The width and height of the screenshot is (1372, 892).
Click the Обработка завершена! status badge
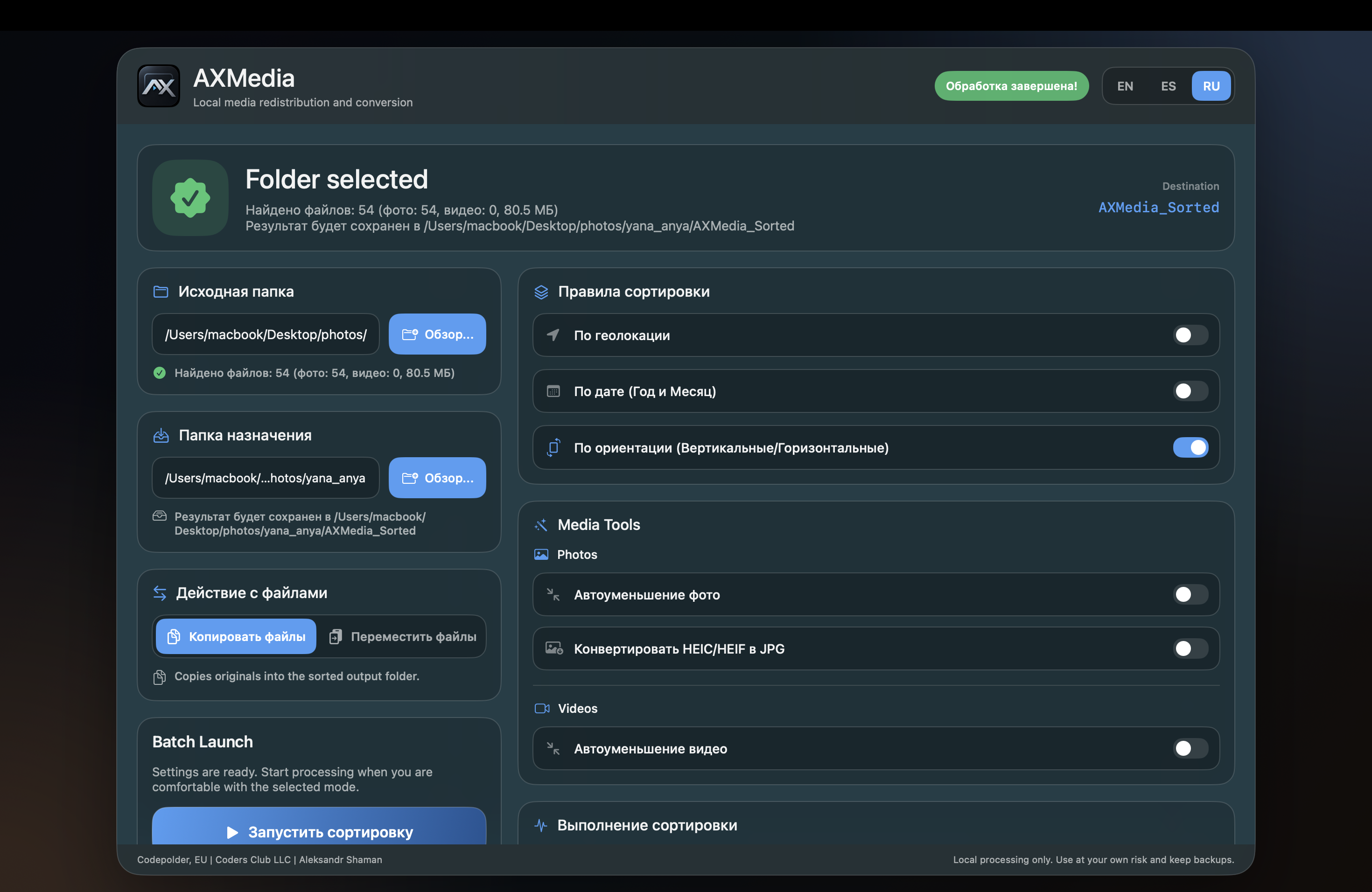click(x=1011, y=86)
